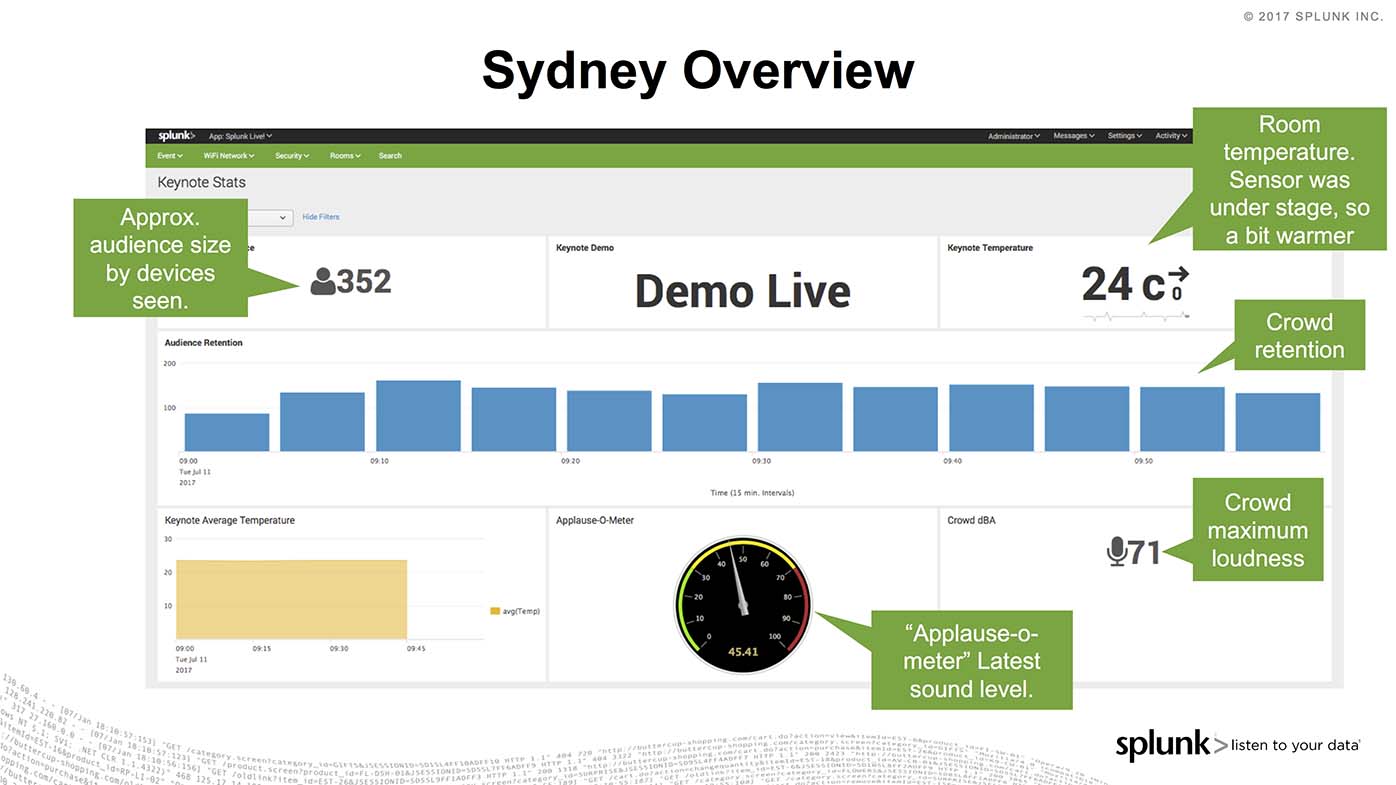
Task: Click the Audience Retention panel title
Action: click(x=204, y=343)
